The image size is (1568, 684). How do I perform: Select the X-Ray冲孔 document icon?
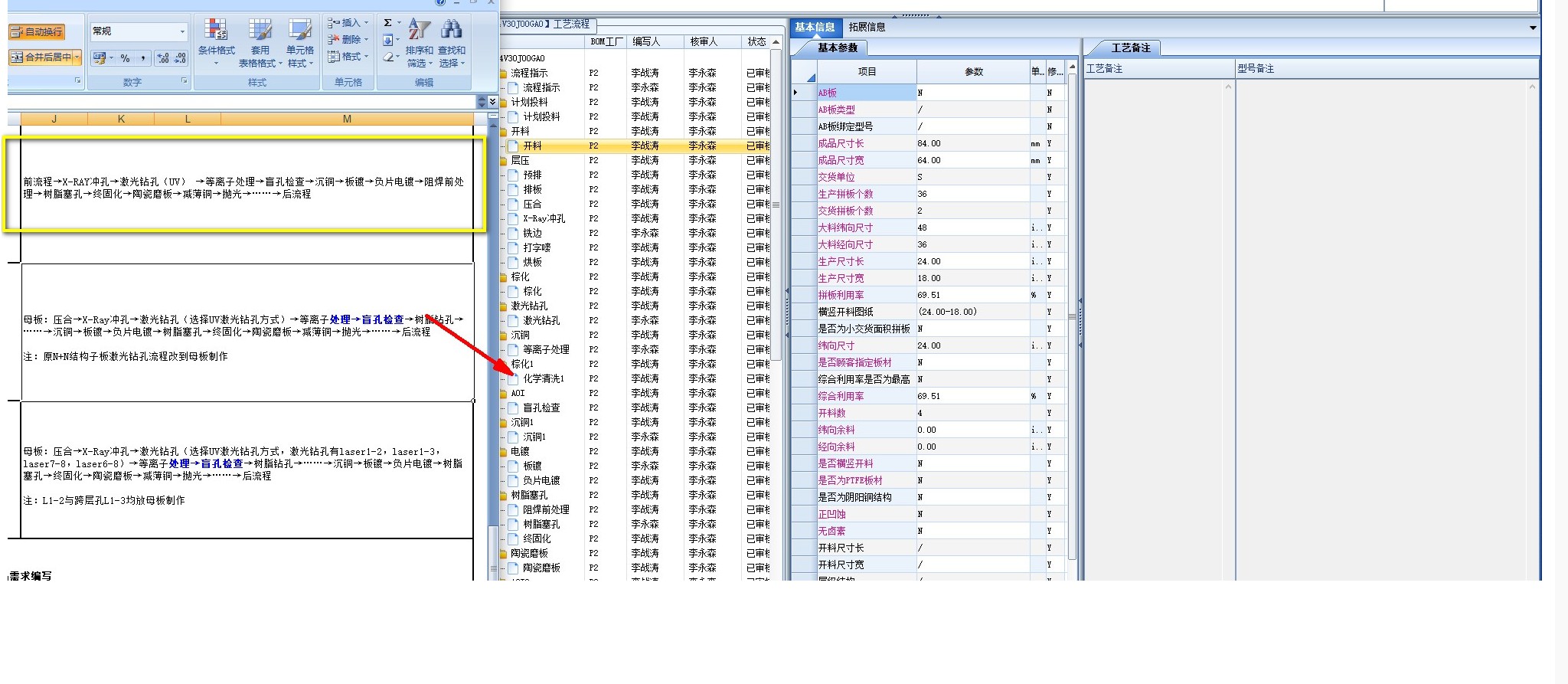514,218
